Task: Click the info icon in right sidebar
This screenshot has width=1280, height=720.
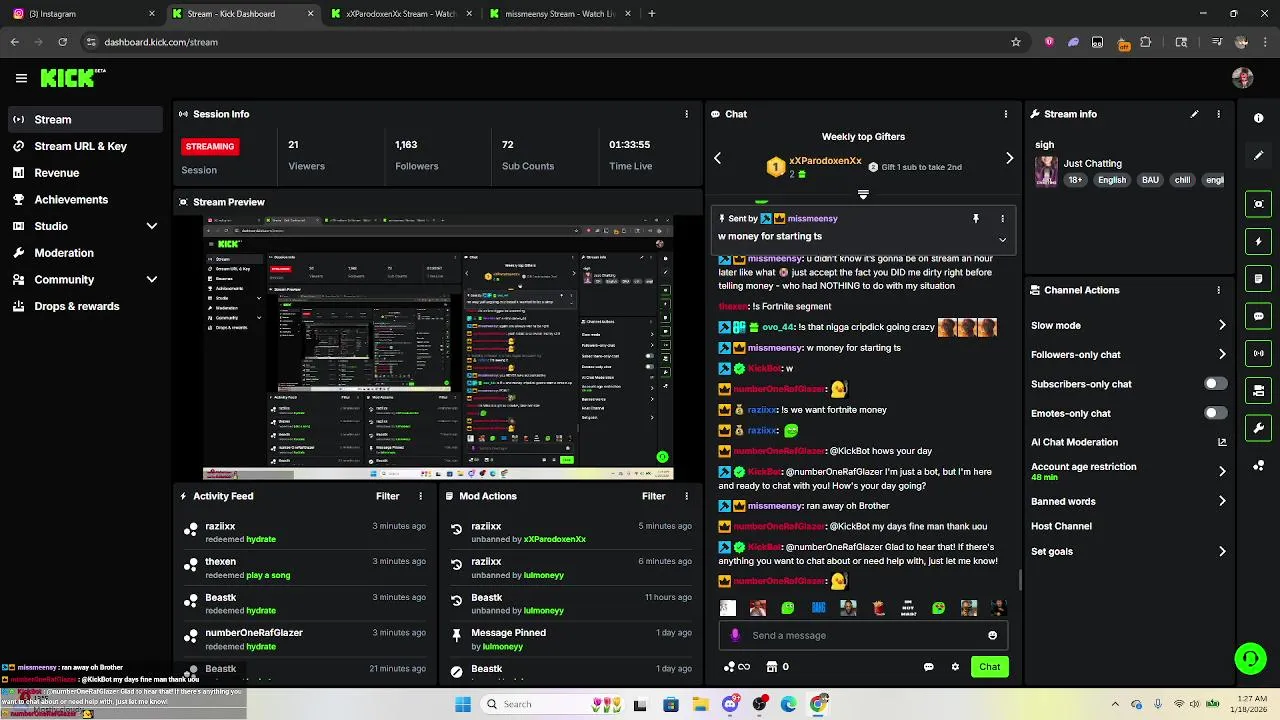Action: coord(1258,118)
